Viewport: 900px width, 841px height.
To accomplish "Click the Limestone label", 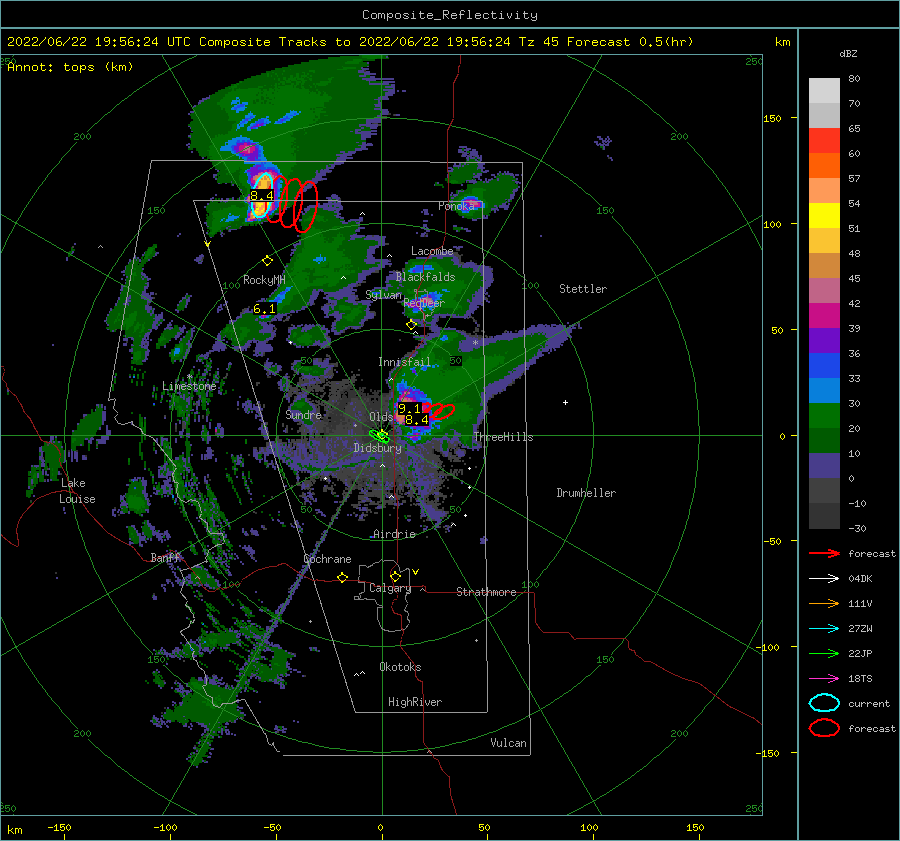I will click(x=189, y=386).
